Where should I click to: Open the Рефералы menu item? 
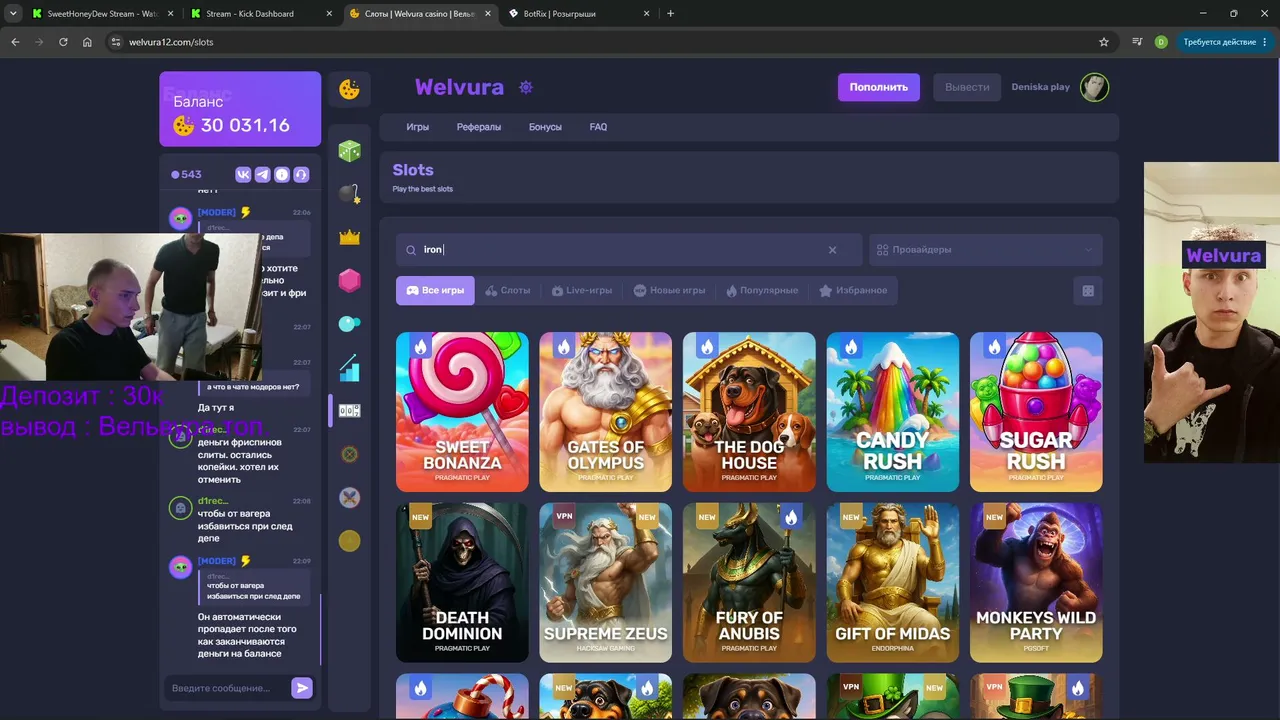pyautogui.click(x=479, y=127)
